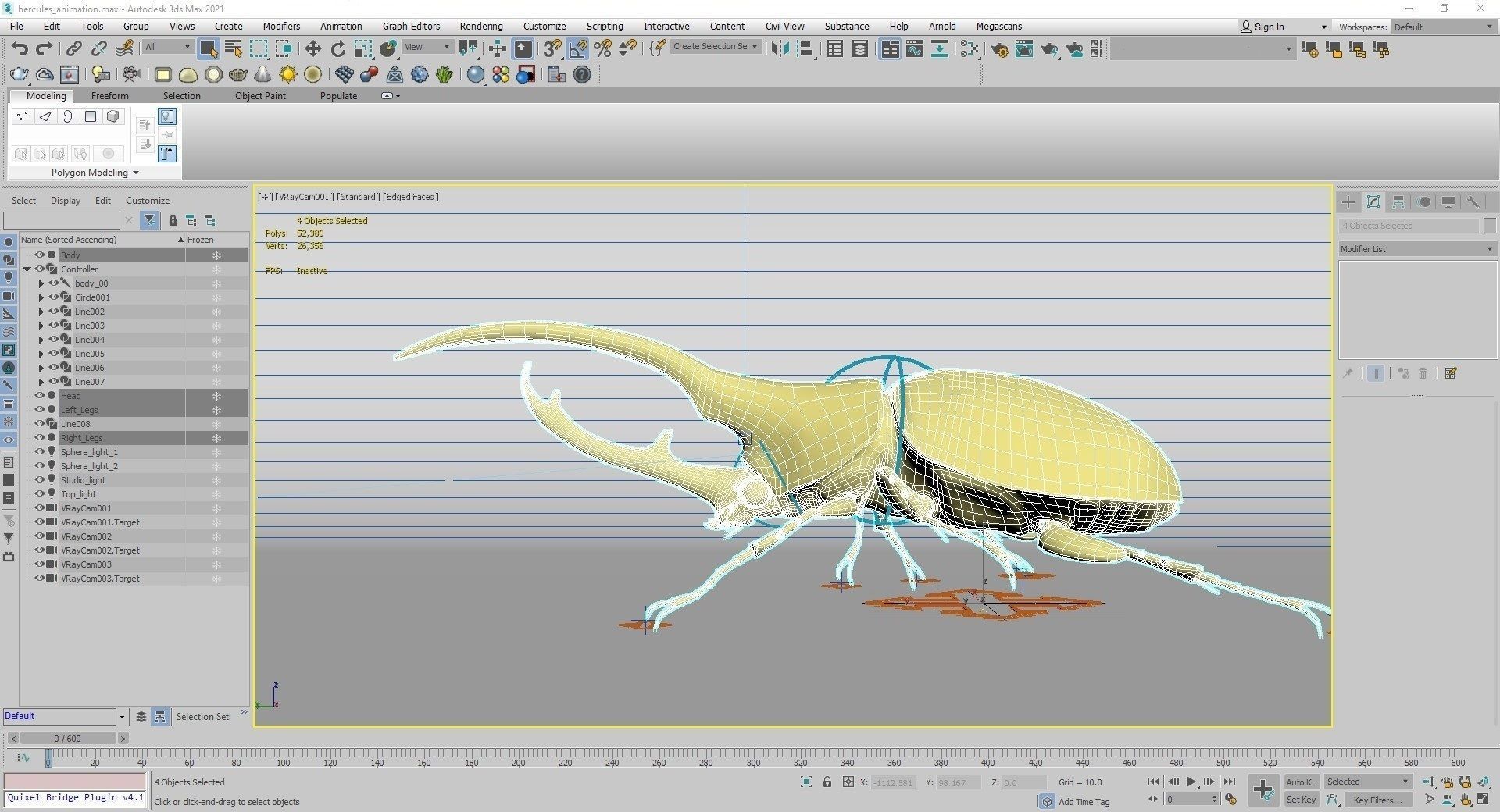Switch to the Freeform ribbon tab
Screen dimensions: 1500x812
click(109, 96)
